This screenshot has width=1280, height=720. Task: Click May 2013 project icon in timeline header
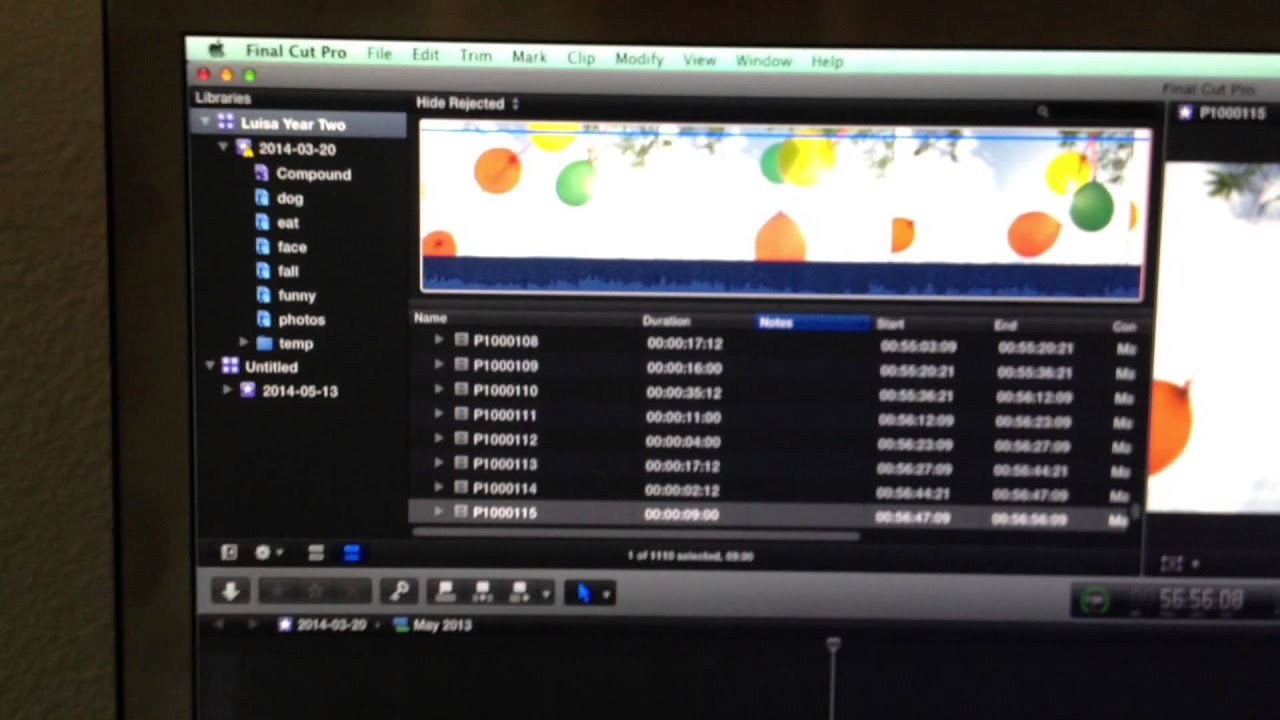point(402,624)
